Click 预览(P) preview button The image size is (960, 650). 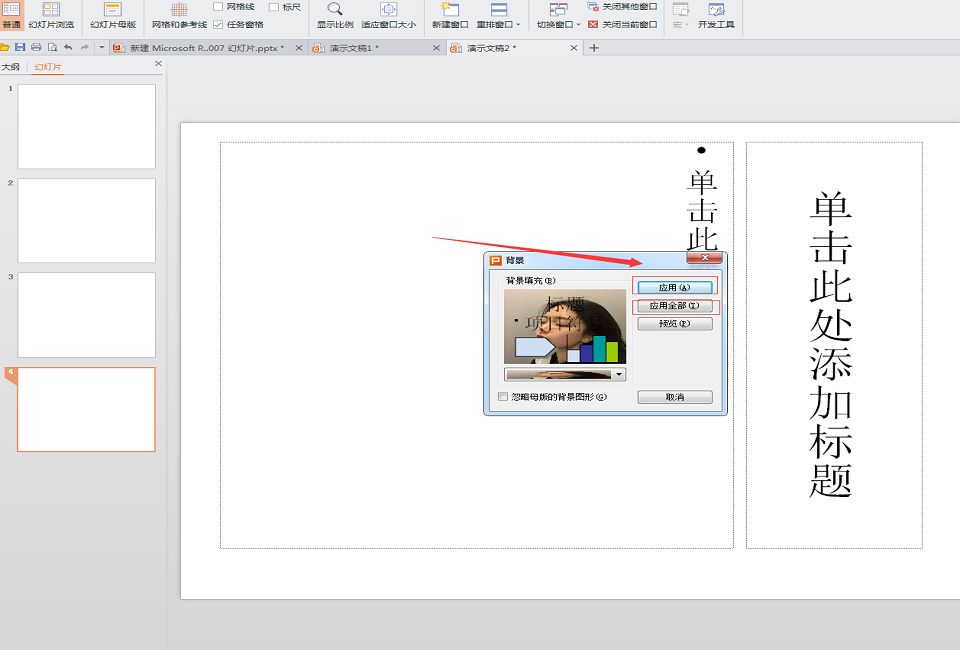click(x=675, y=324)
